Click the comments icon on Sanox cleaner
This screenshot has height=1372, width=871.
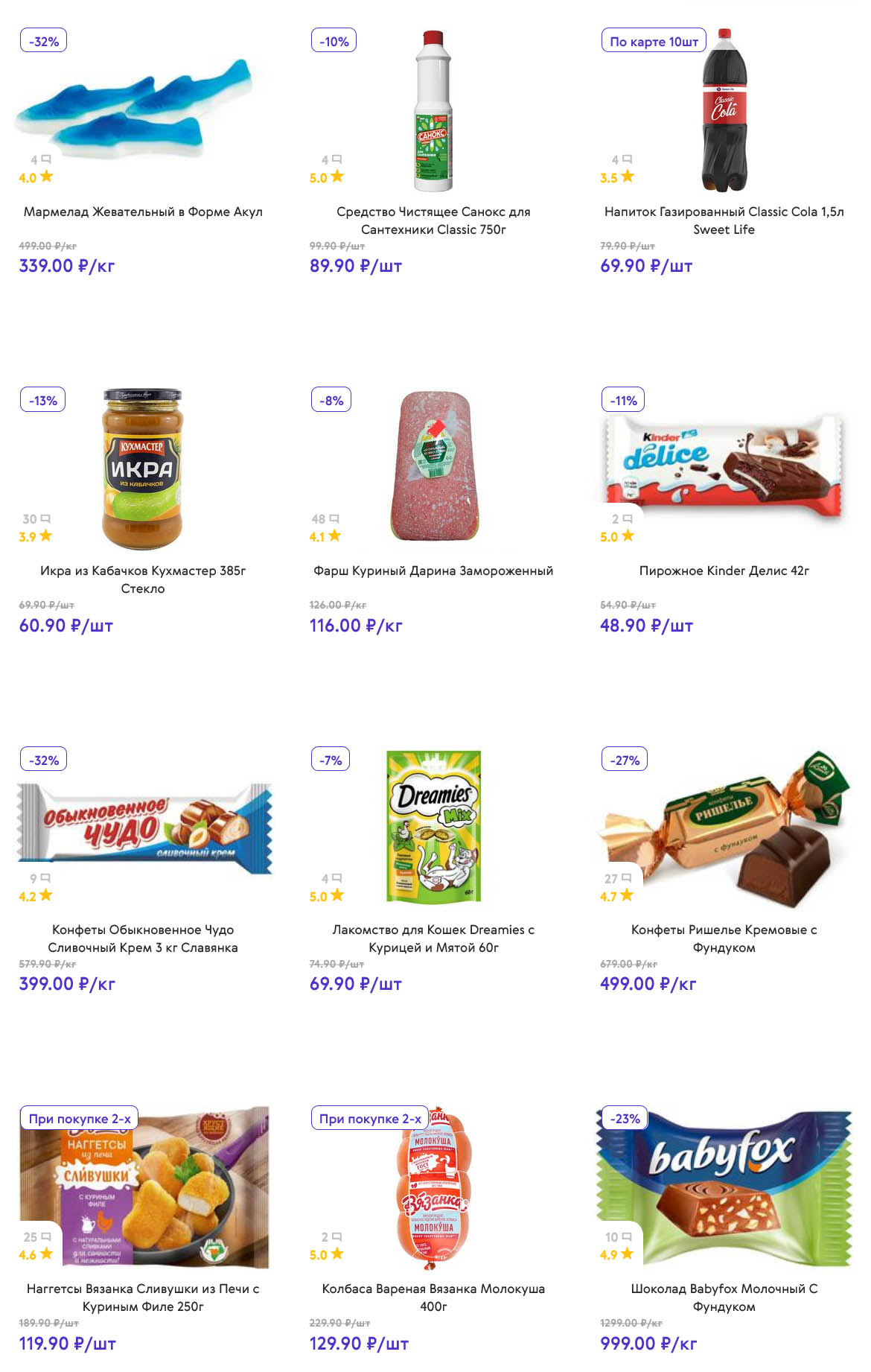[x=337, y=159]
